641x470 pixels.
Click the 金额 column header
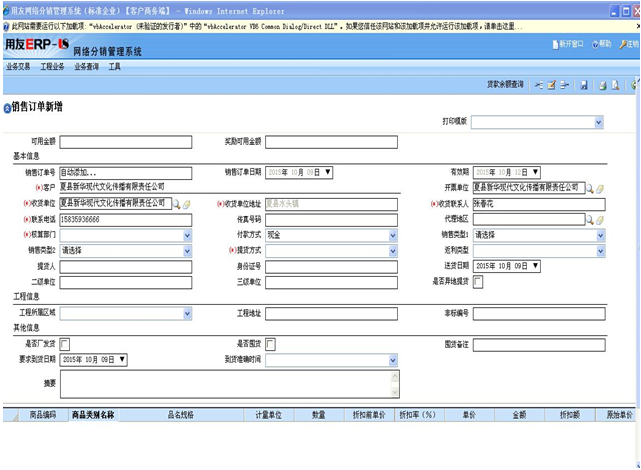pos(520,415)
